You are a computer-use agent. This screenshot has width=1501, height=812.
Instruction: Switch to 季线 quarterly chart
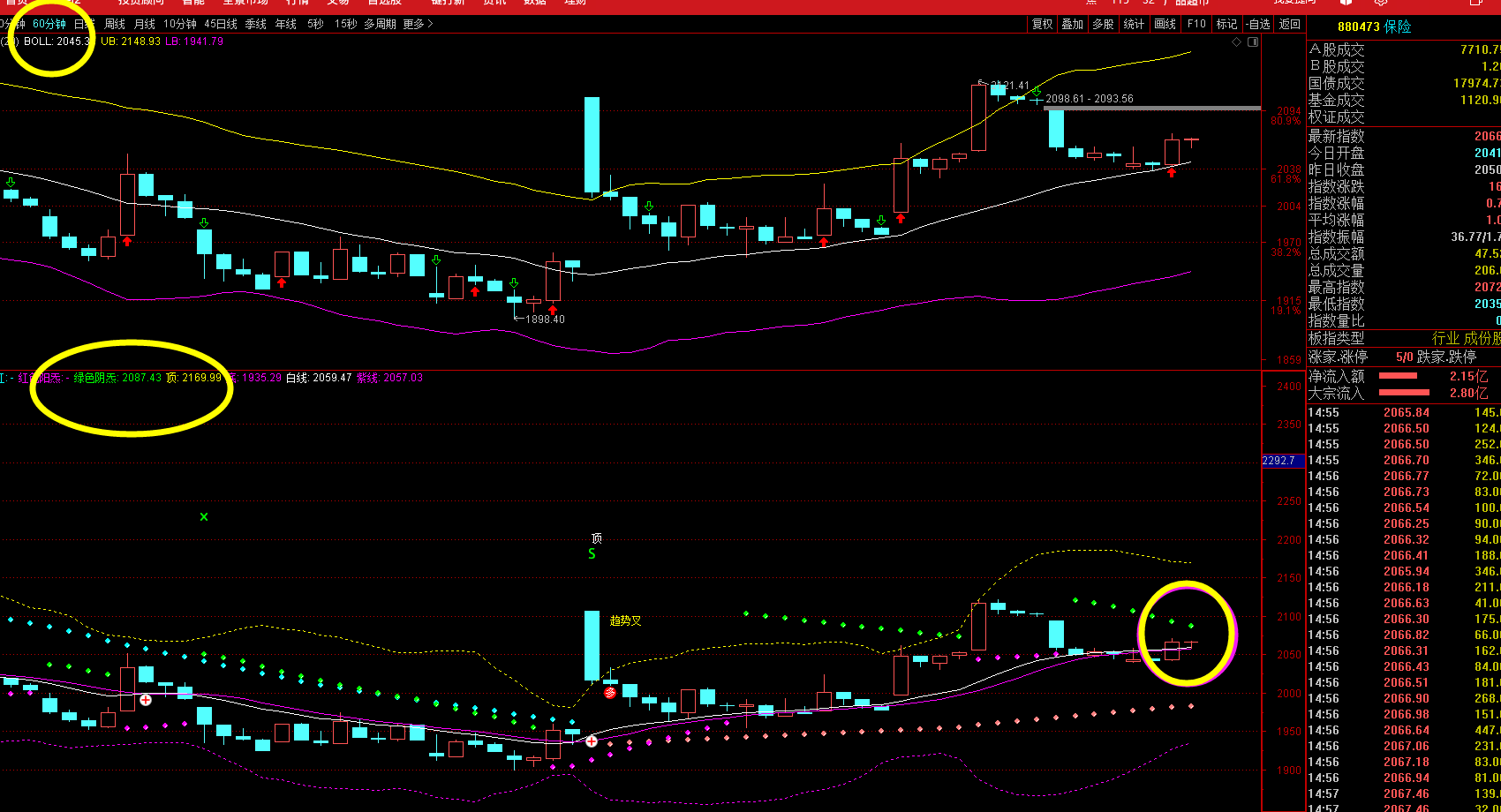256,24
